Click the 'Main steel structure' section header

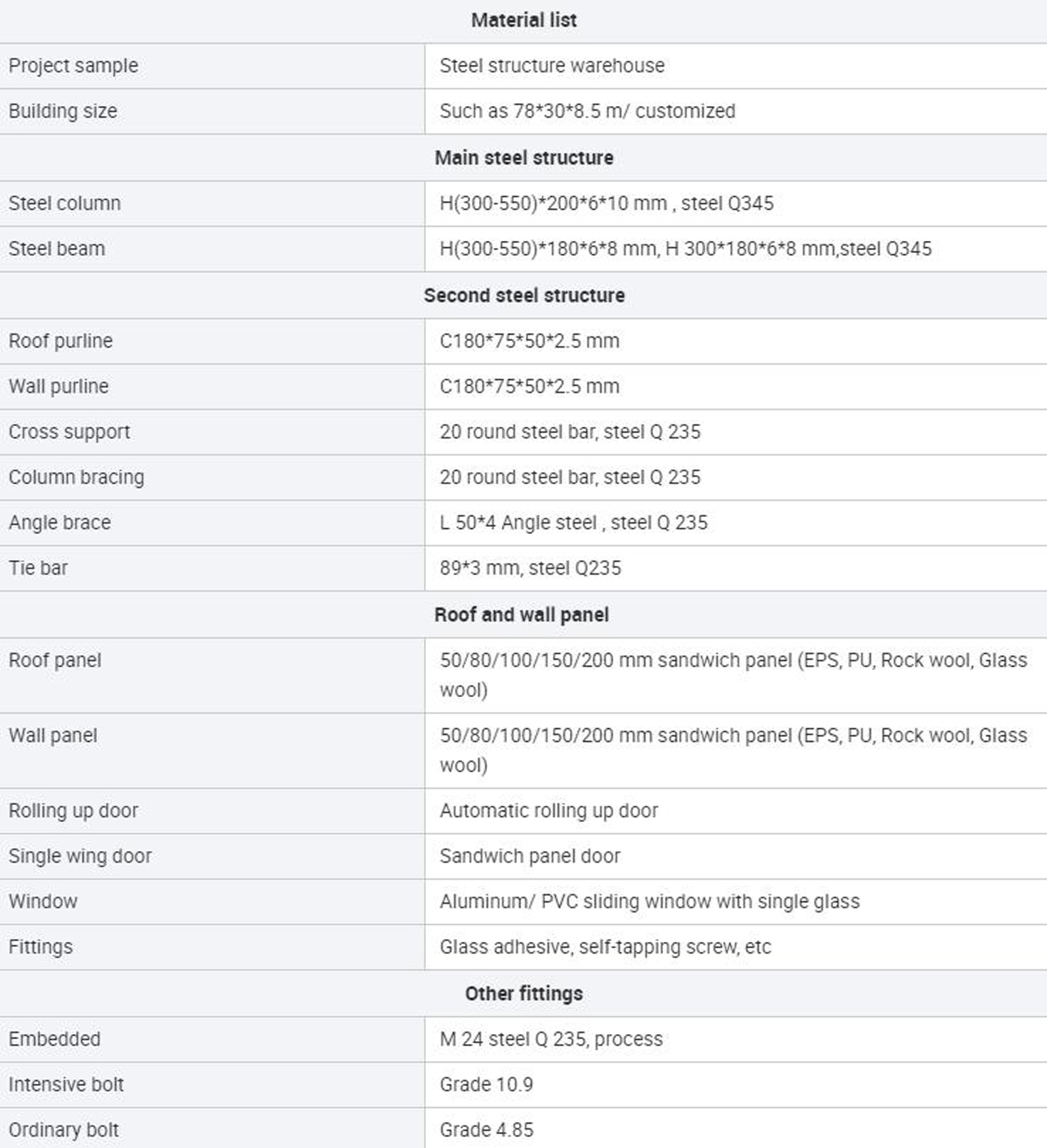point(523,158)
